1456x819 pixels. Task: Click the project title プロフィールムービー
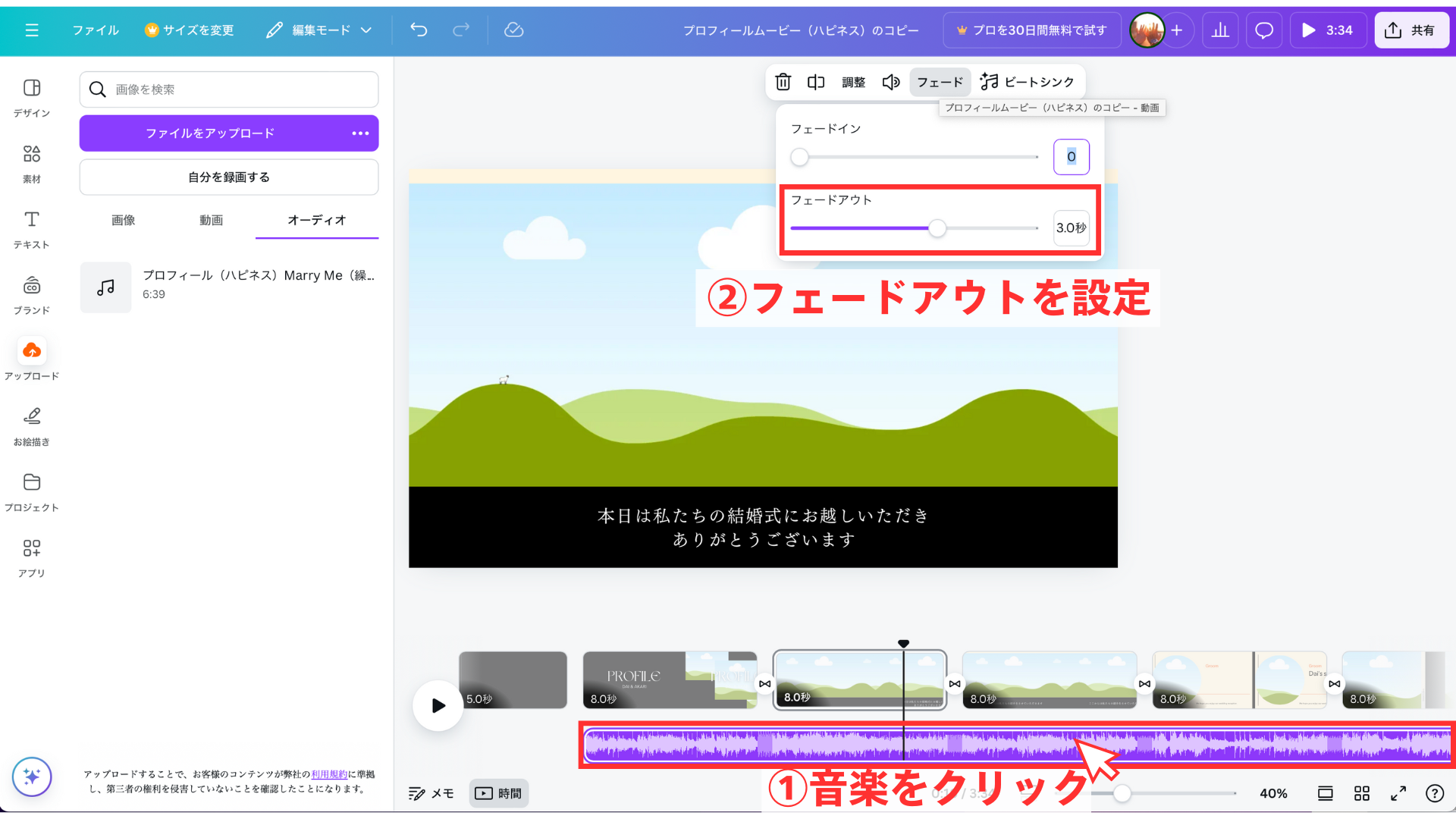(801, 30)
